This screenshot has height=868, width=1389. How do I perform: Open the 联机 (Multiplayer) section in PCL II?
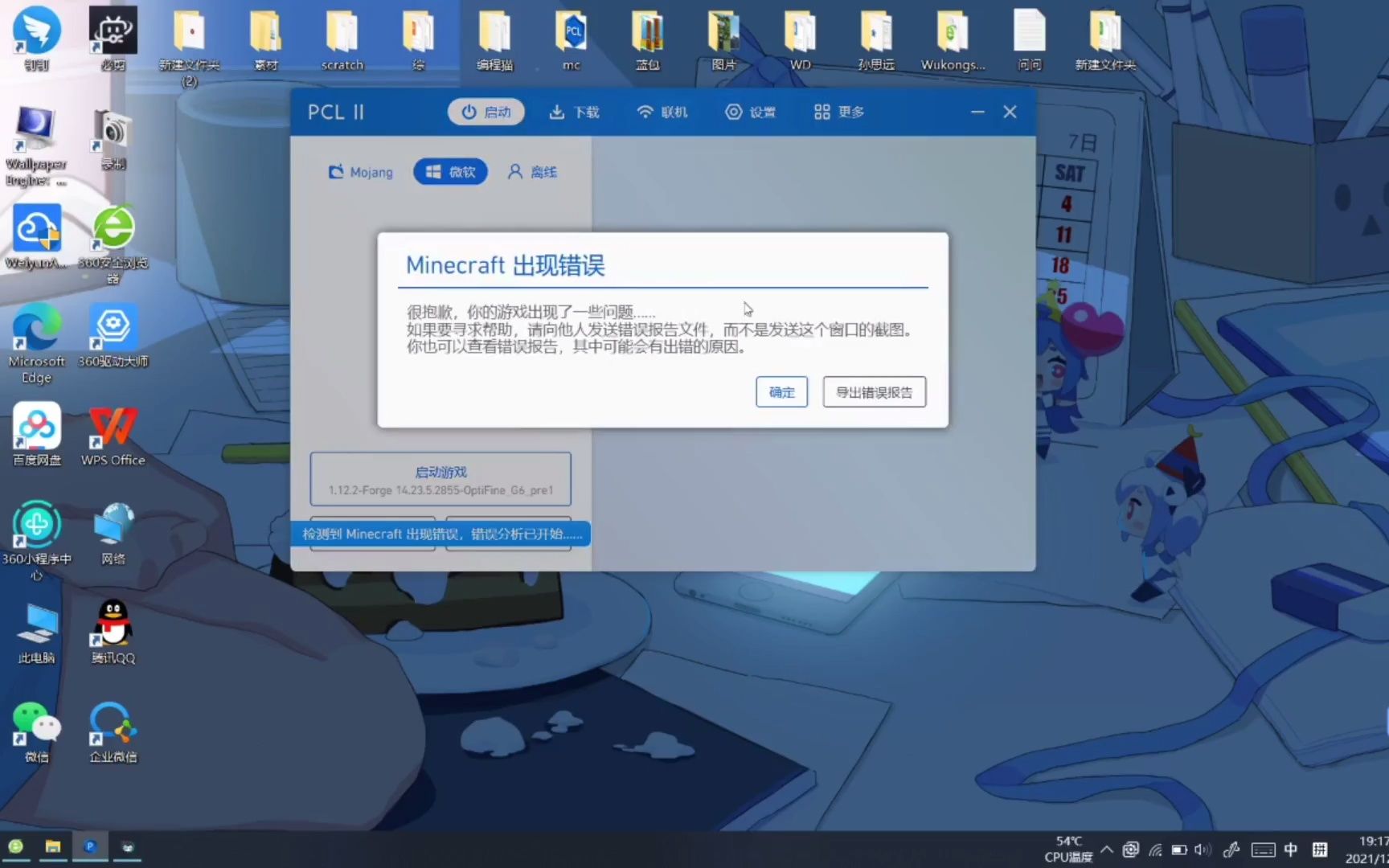pyautogui.click(x=662, y=112)
